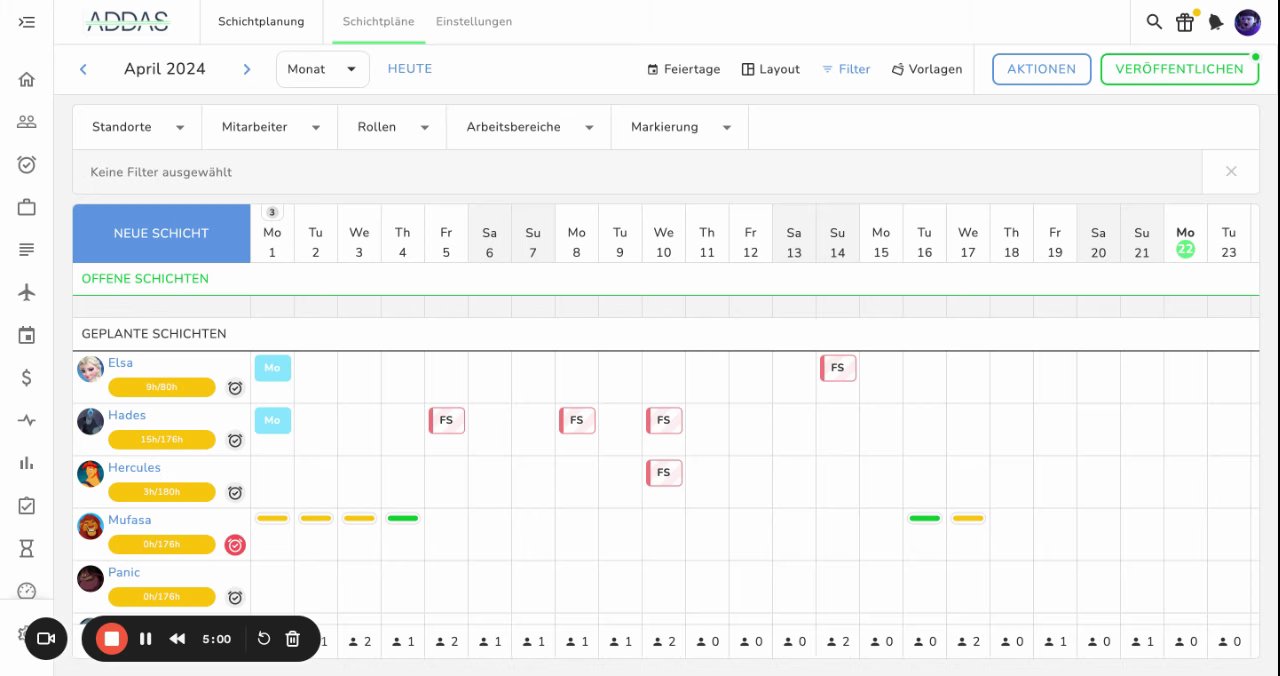Click Mufasa's yellow marker on Wednesday 17
The width and height of the screenshot is (1280, 676).
[968, 518]
